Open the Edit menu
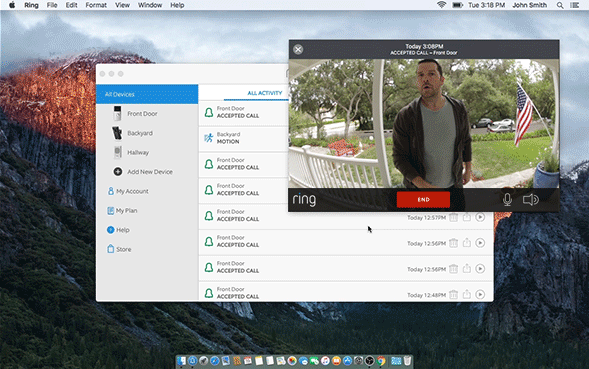The image size is (589, 369). (x=71, y=5)
